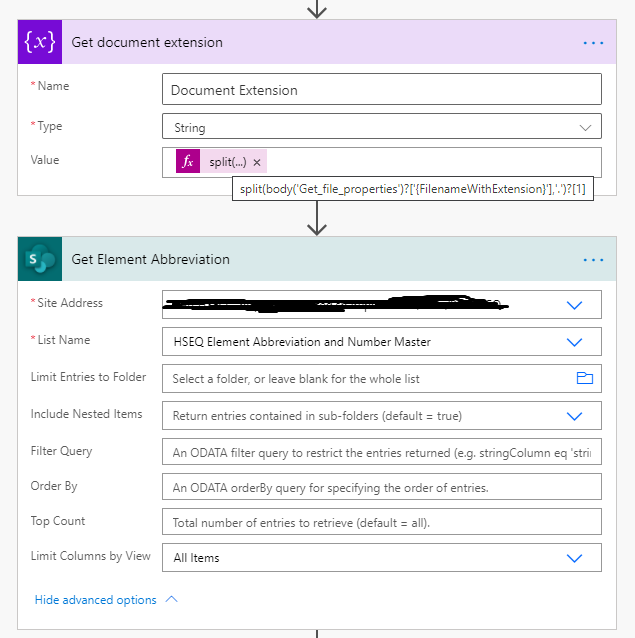635x638 pixels.
Task: Click the List Name label
Action: click(x=64, y=340)
